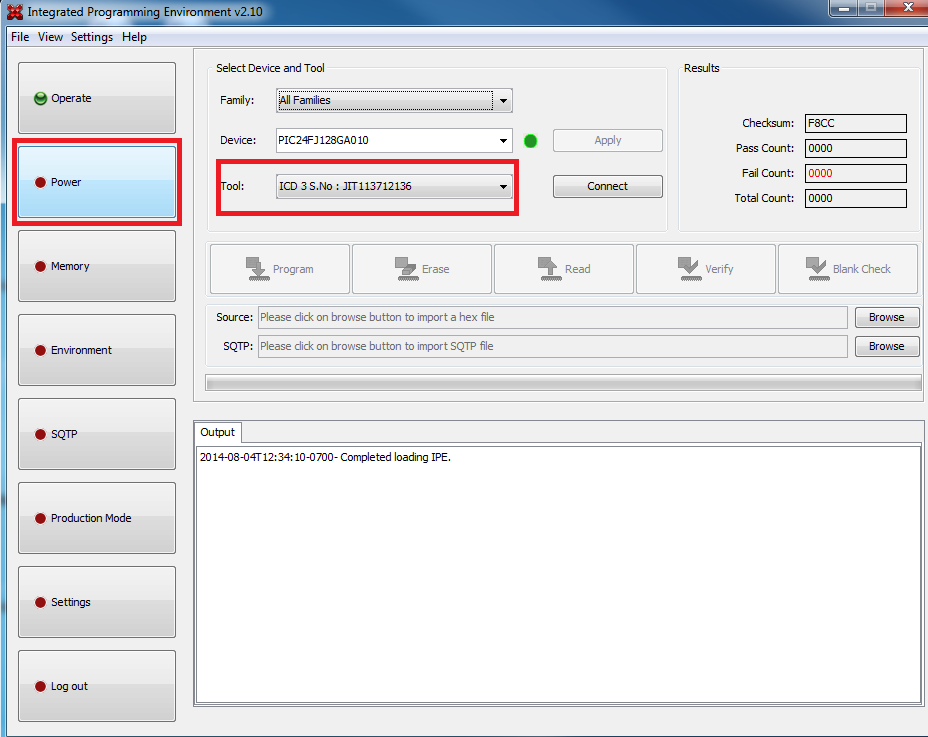Viewport: 928px width, 737px height.
Task: Click the programming progress bar
Action: click(563, 382)
